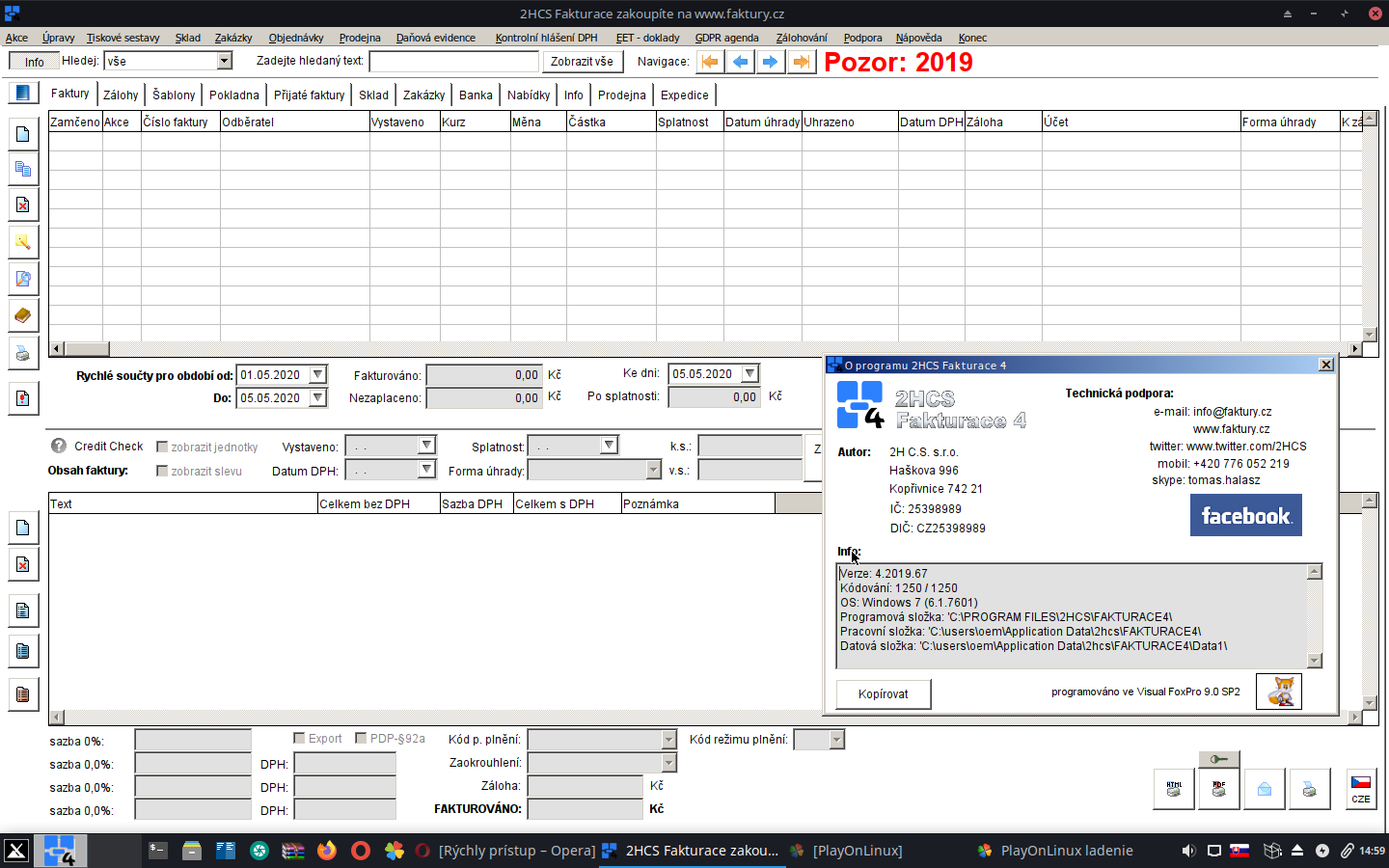Click the new item blank page icon beside Text table
Image resolution: width=1389 pixels, height=868 pixels.
[23, 528]
